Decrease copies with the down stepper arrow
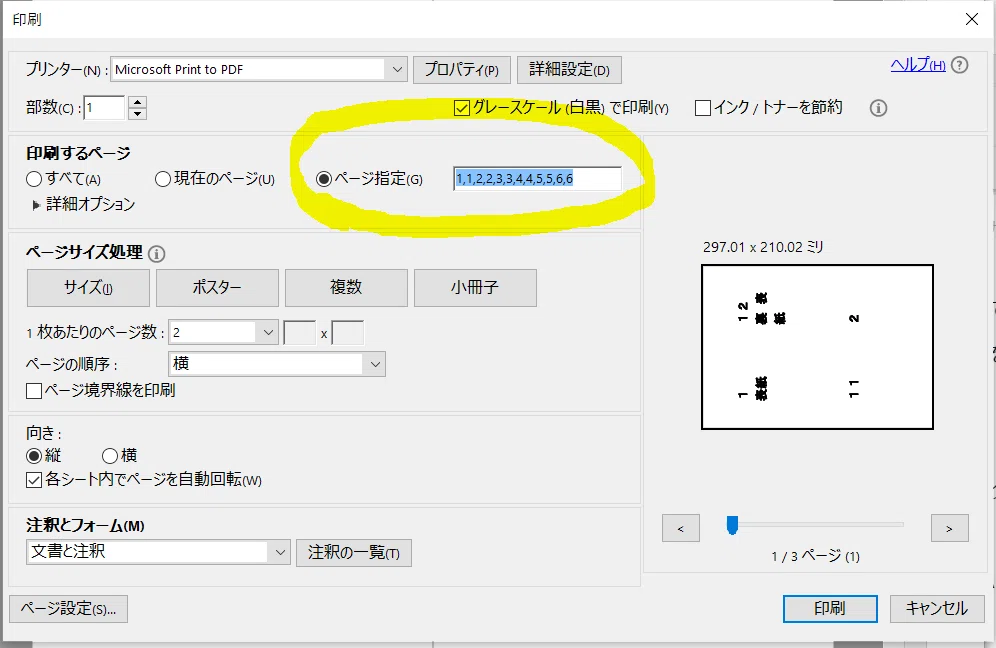 pos(137,114)
